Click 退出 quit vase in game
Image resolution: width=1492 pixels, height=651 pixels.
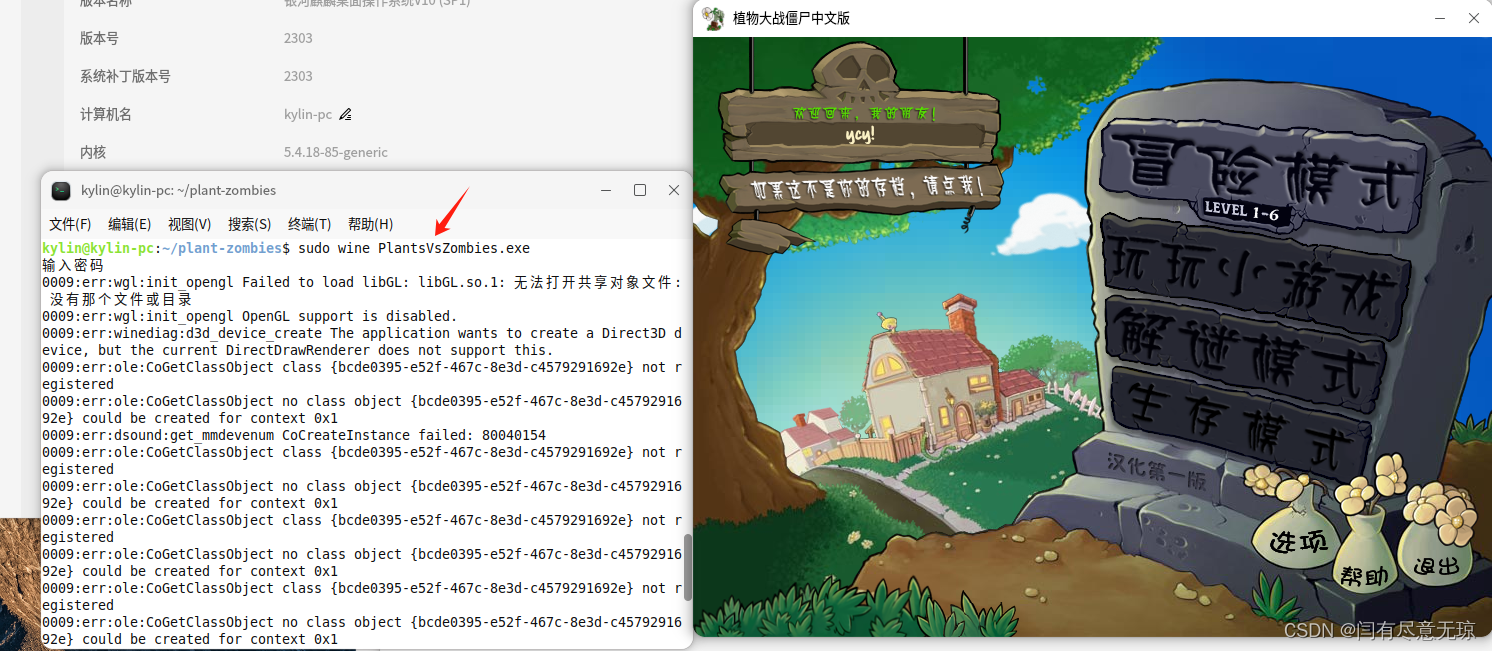pyautogui.click(x=1436, y=566)
